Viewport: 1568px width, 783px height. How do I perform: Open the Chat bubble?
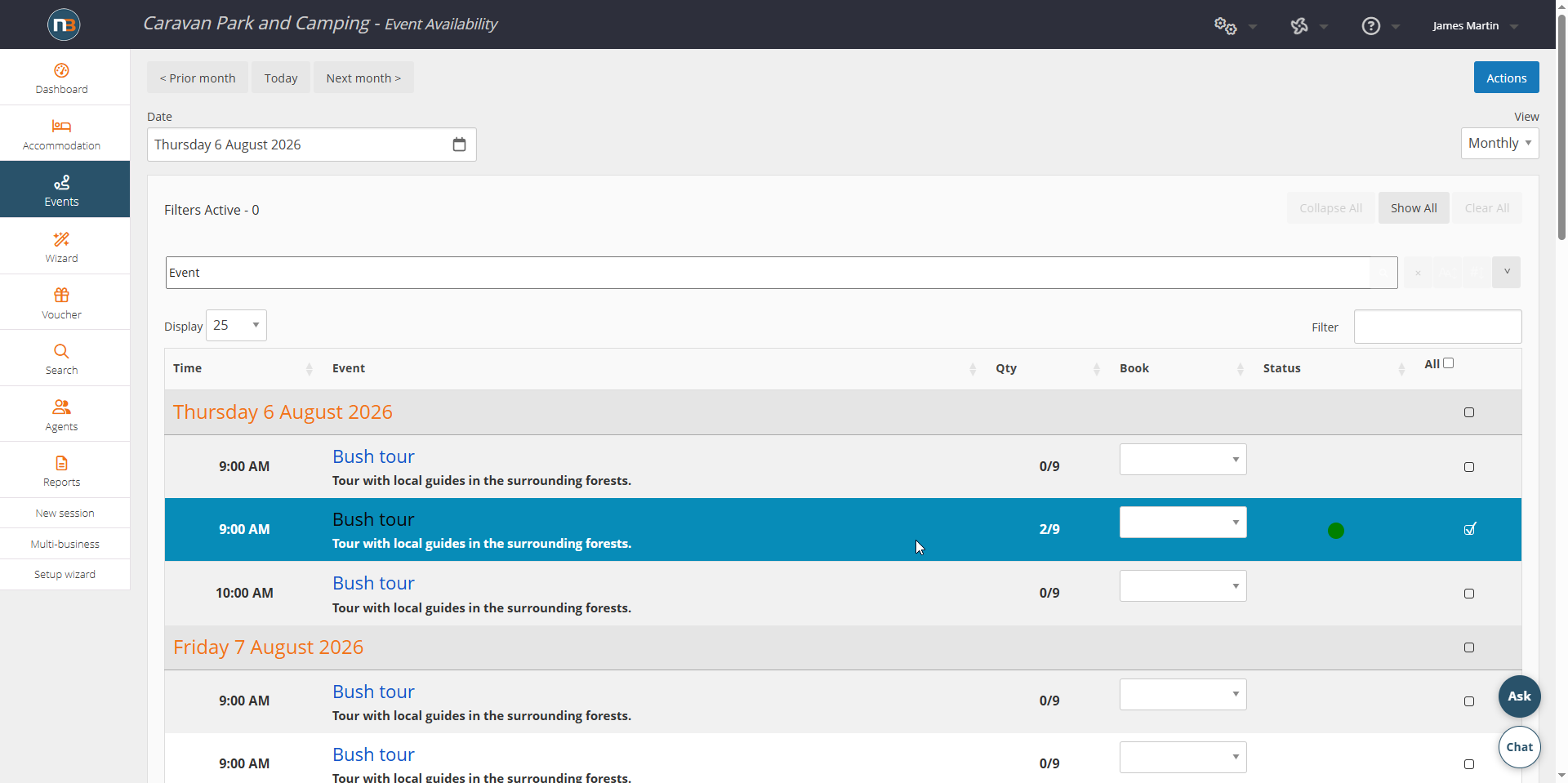tap(1519, 747)
